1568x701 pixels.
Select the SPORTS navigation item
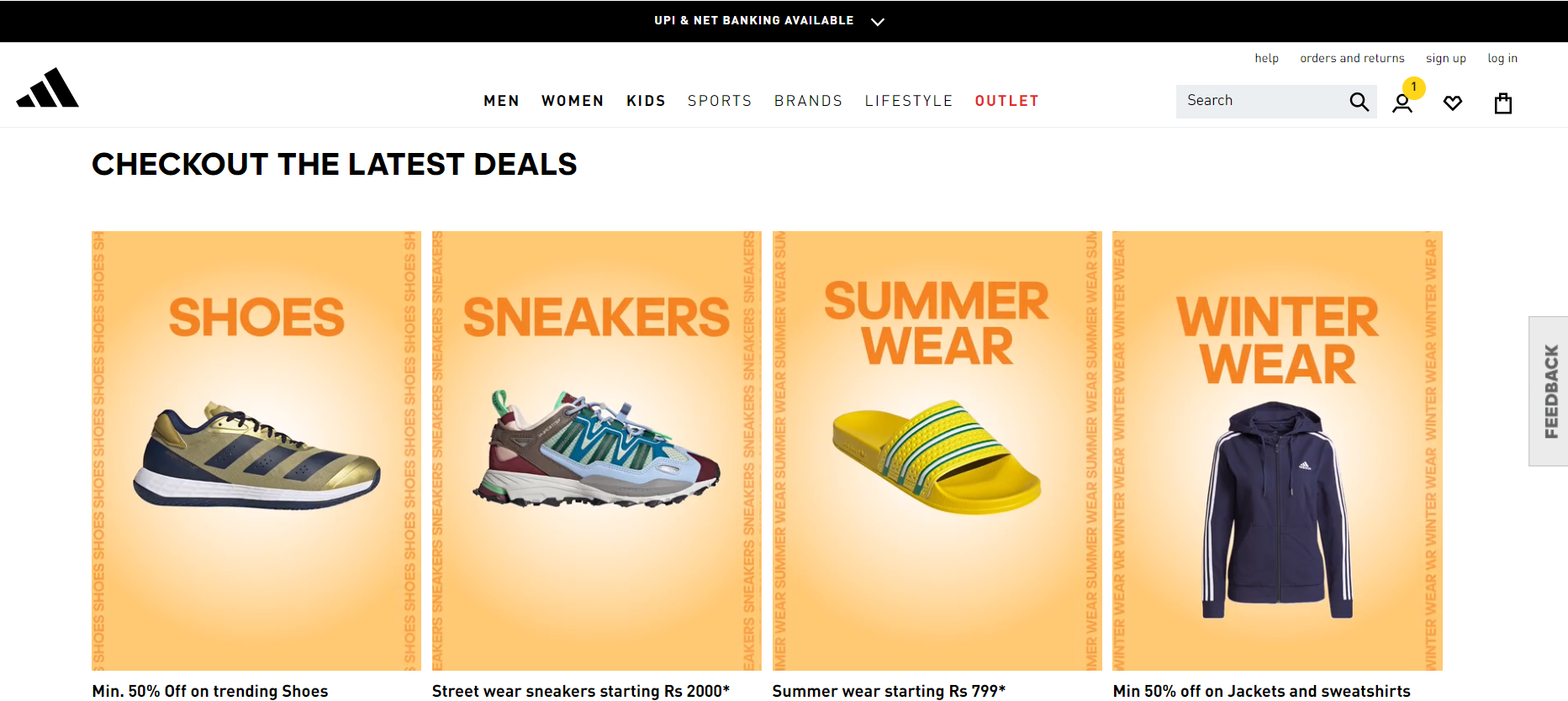[720, 101]
